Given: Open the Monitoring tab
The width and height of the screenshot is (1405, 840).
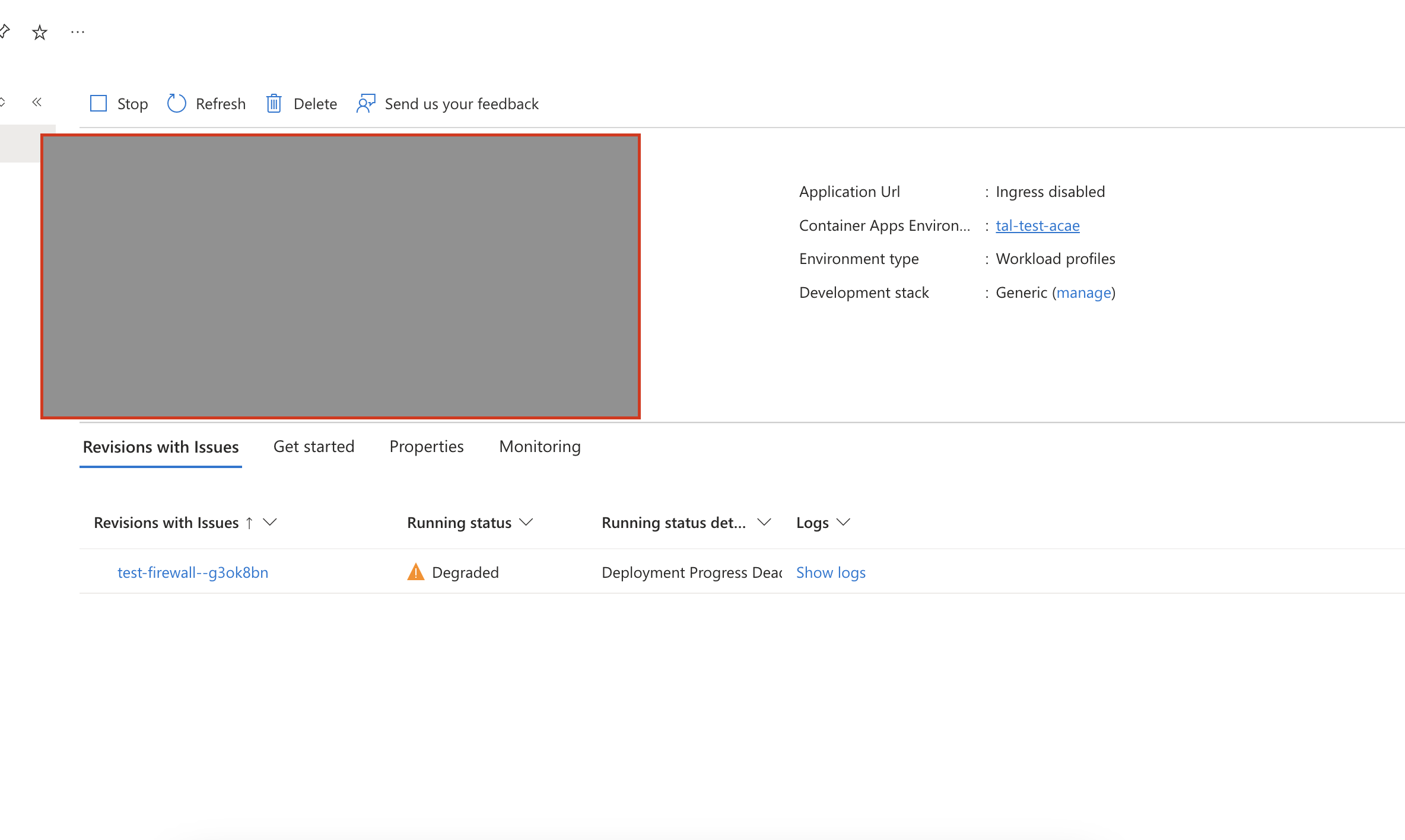Looking at the screenshot, I should tap(540, 446).
